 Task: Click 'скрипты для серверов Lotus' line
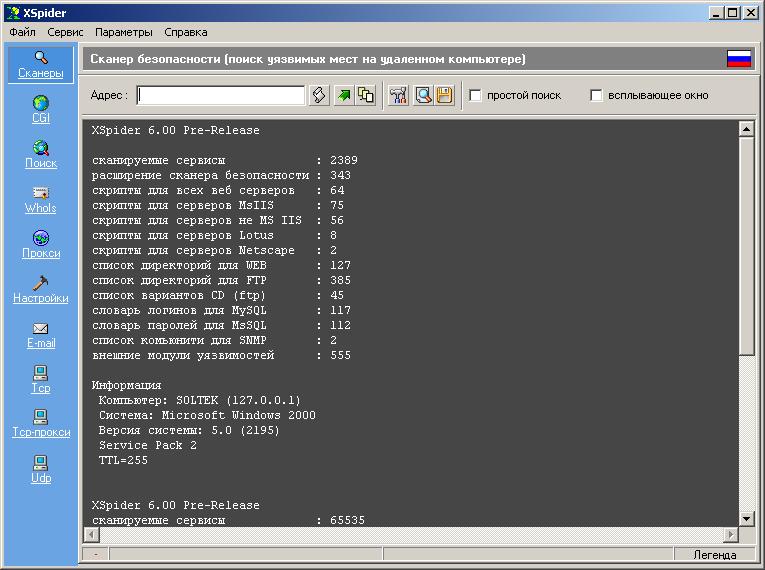click(x=214, y=235)
